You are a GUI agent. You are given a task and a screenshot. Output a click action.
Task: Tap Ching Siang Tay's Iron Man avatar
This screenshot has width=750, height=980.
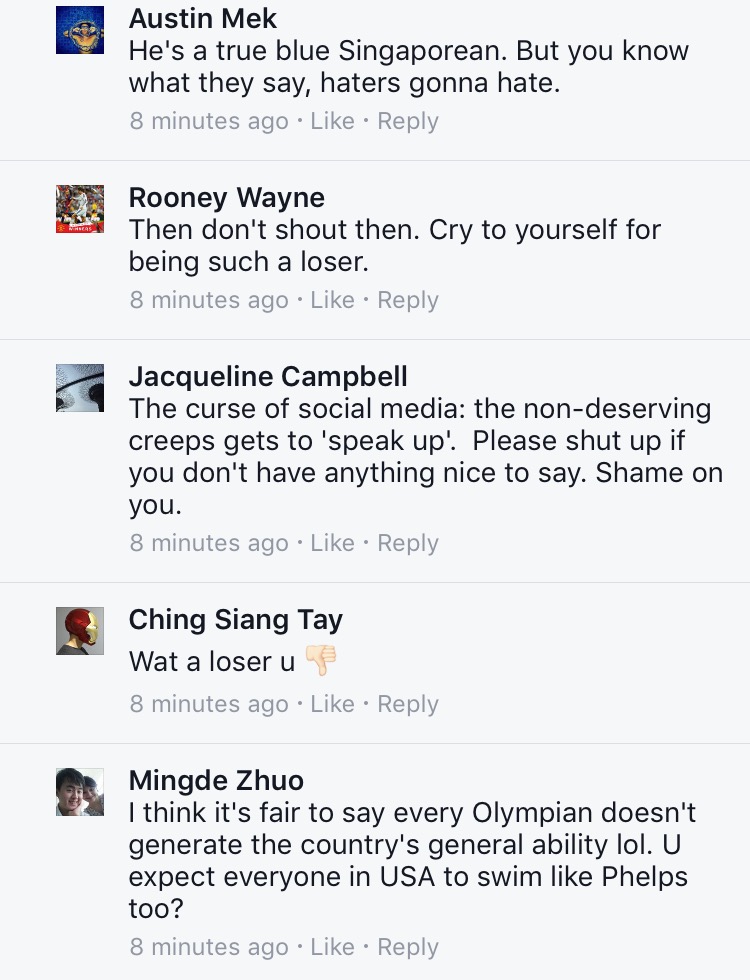(80, 630)
